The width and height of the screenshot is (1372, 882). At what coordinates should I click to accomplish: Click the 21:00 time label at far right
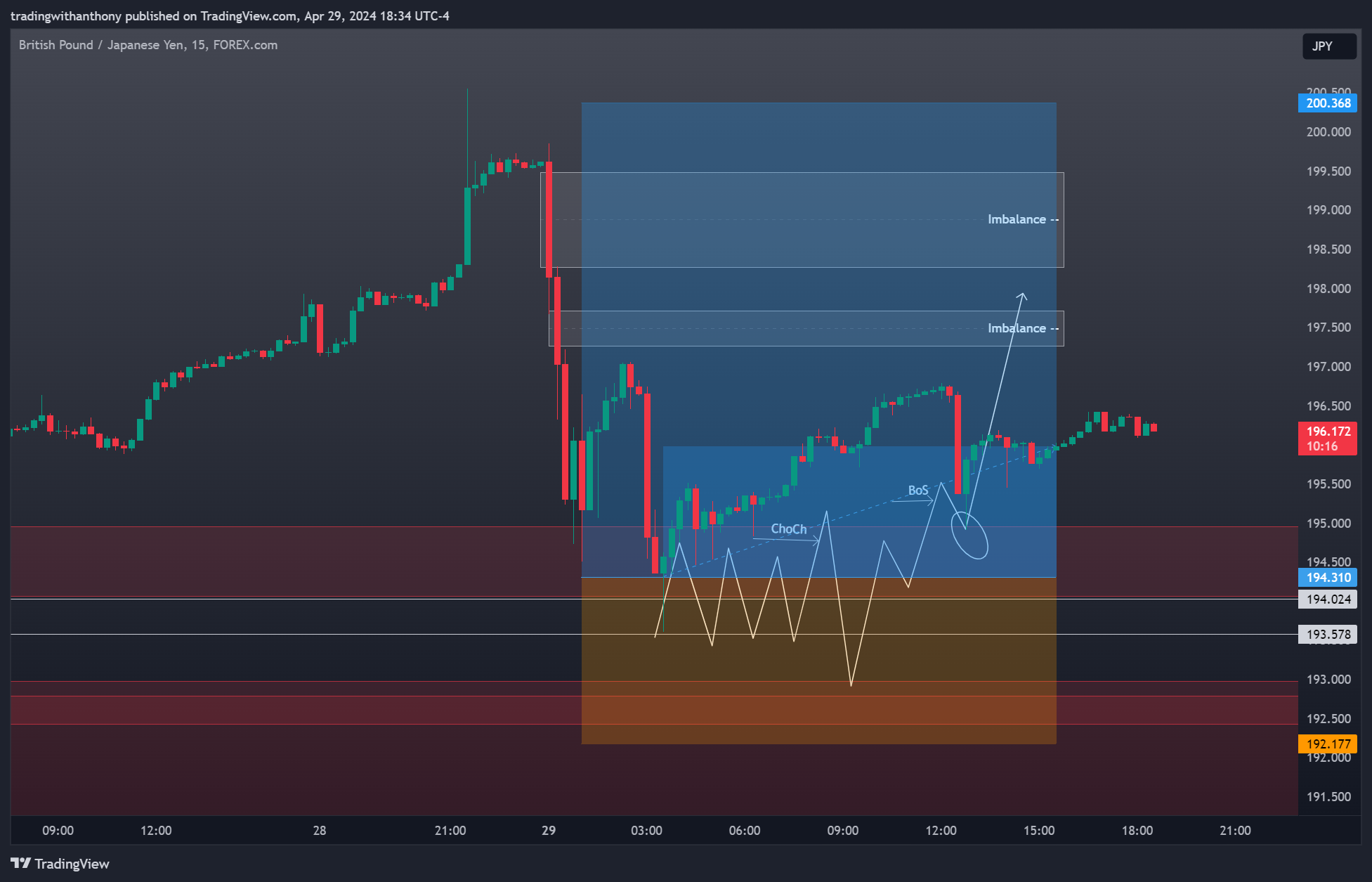pyautogui.click(x=1235, y=831)
